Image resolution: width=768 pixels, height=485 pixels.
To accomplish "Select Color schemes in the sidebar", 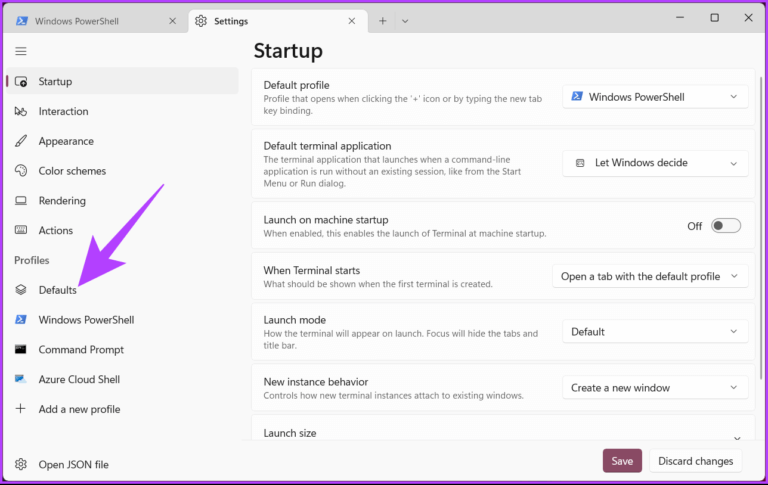I will [x=122, y=171].
